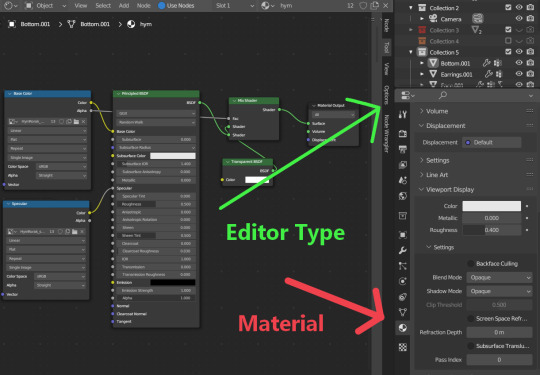Open the Object Constraints properties tab

point(402,296)
